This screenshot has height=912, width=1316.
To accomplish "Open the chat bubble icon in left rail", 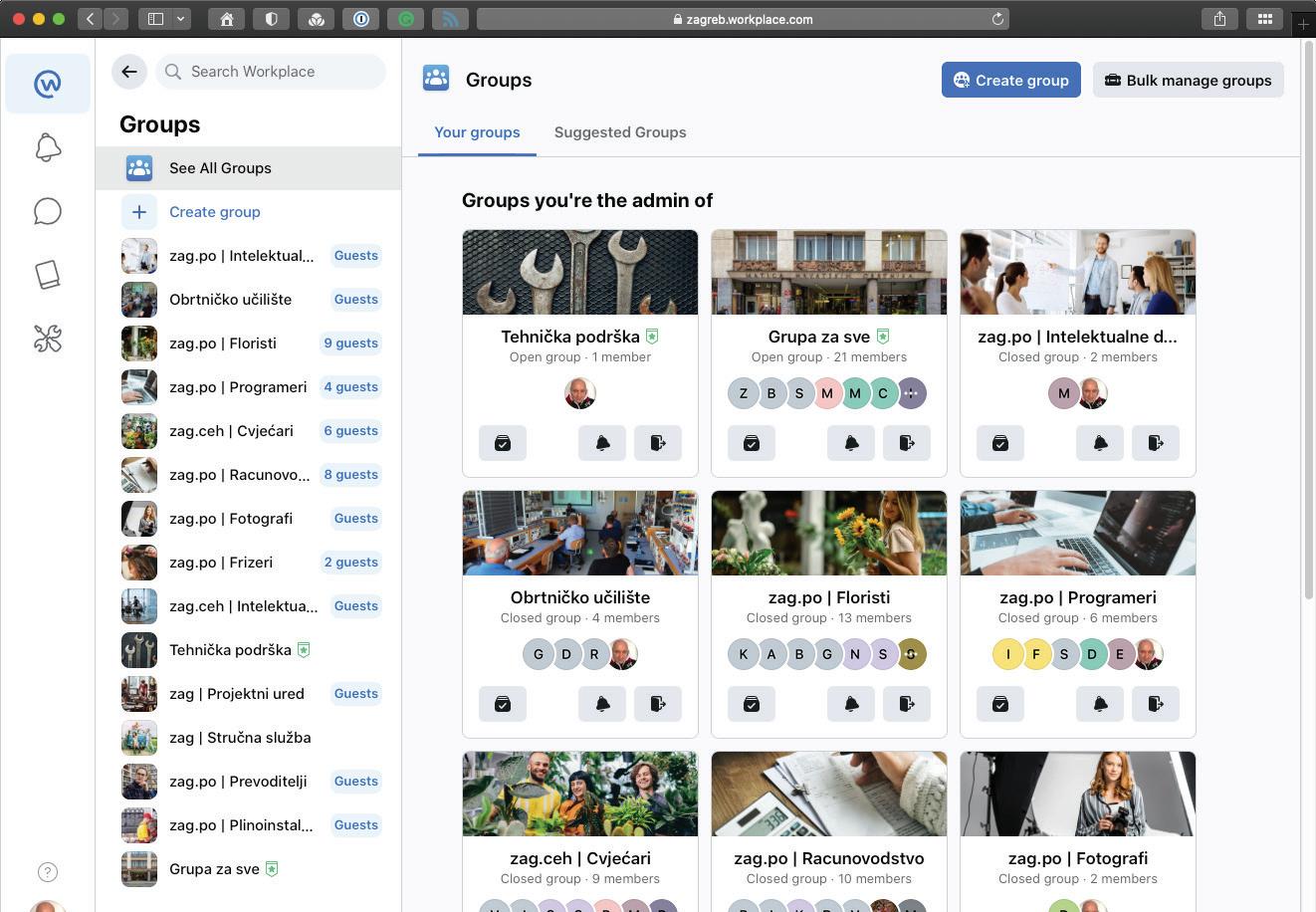I will pos(48,211).
